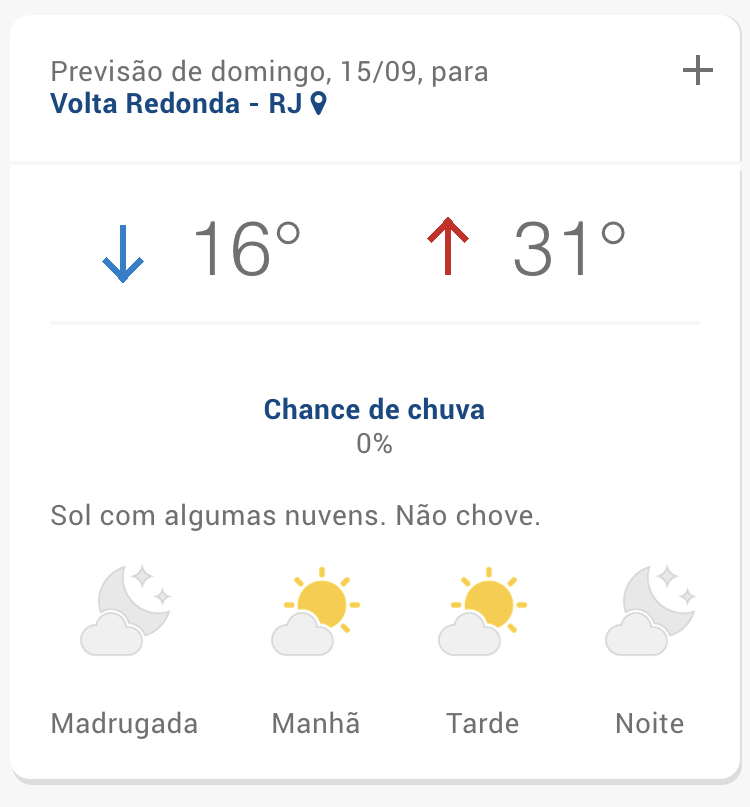Click the location pin icon
Image resolution: width=750 pixels, height=807 pixels.
[x=319, y=104]
